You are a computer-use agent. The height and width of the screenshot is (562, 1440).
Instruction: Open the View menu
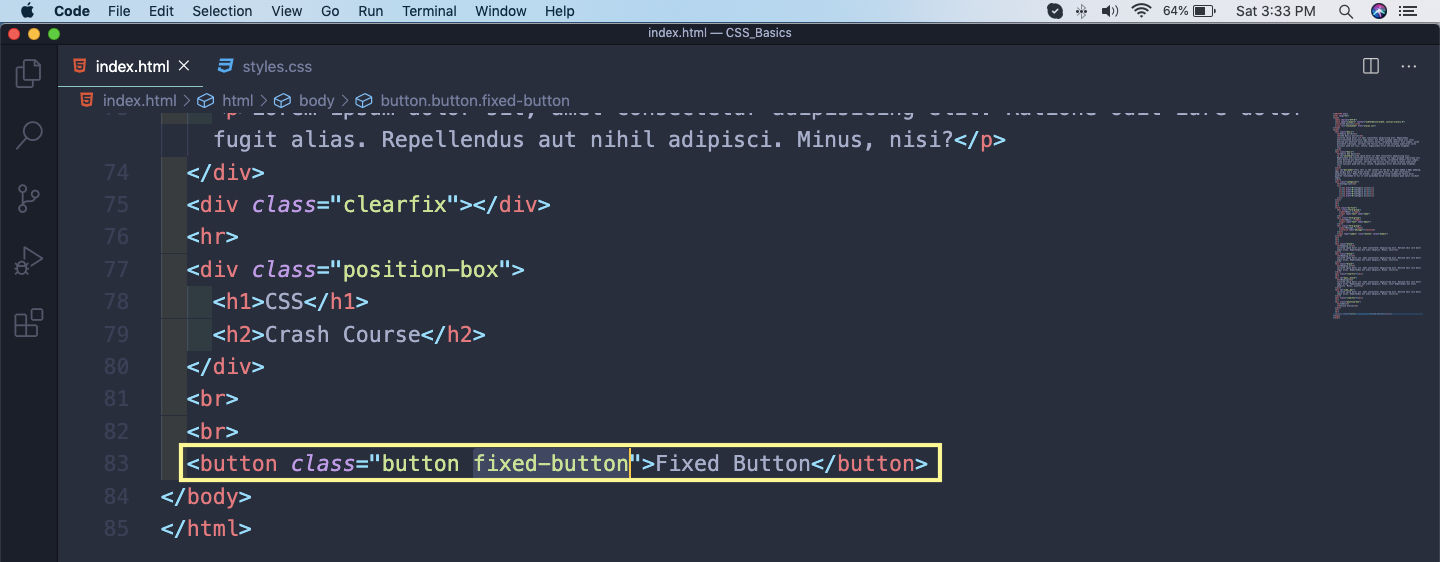click(x=286, y=11)
